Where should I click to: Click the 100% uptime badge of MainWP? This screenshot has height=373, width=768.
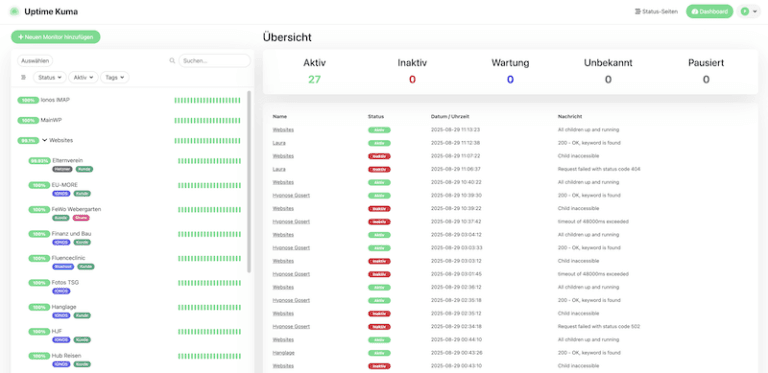(28, 120)
